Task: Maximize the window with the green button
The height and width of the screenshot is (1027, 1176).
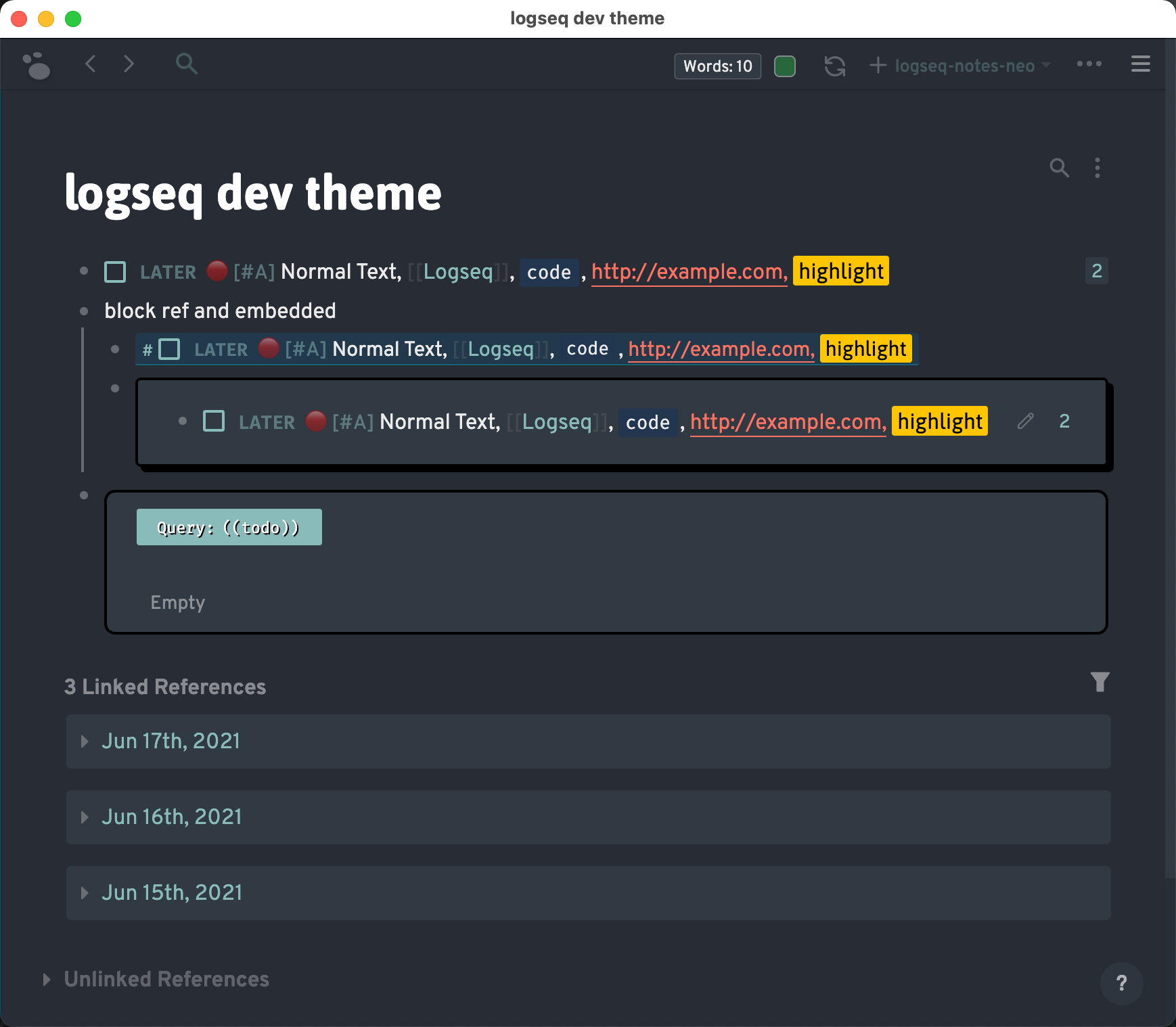Action: (x=73, y=19)
